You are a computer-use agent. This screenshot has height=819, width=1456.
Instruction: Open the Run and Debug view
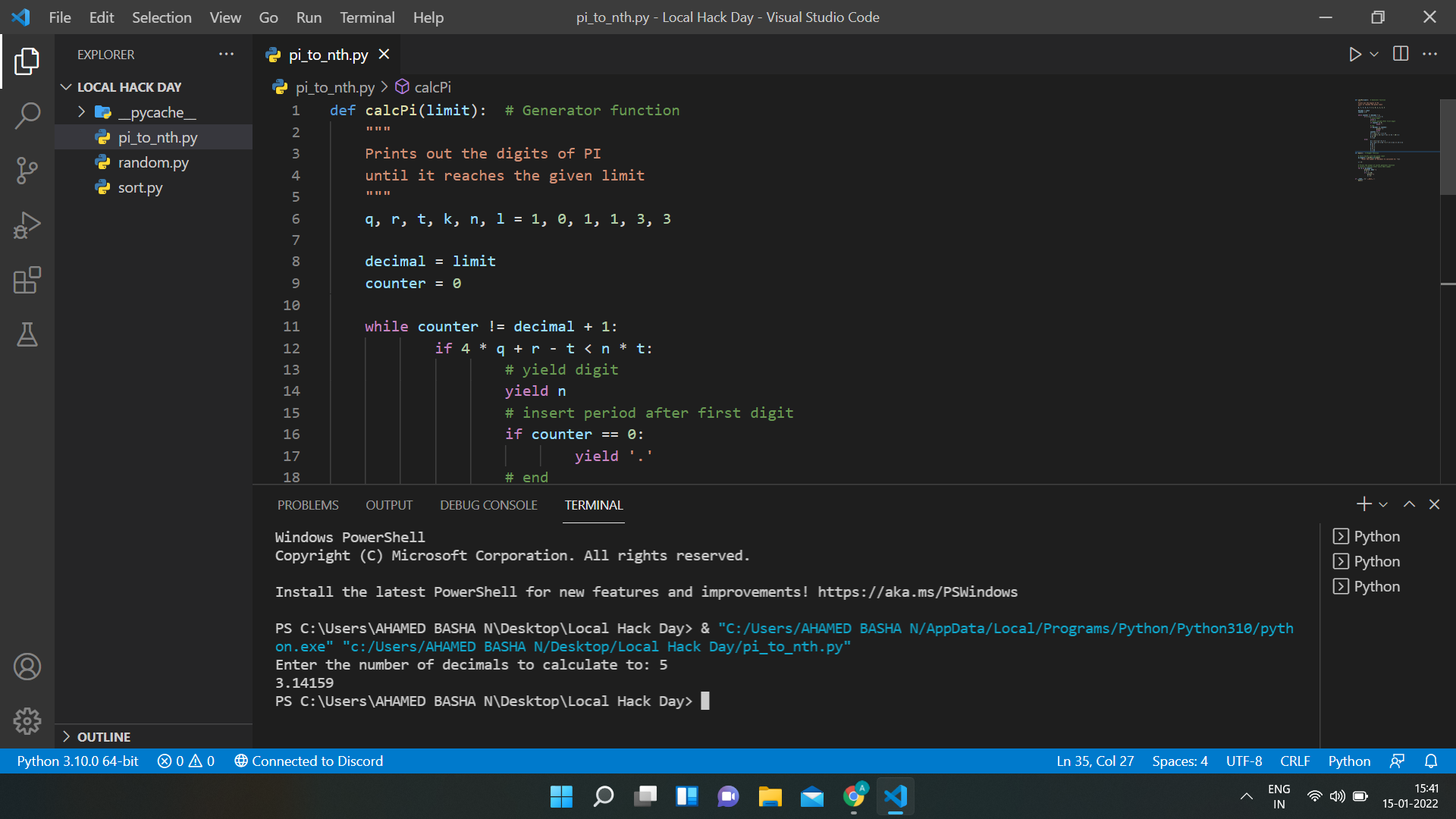click(27, 224)
